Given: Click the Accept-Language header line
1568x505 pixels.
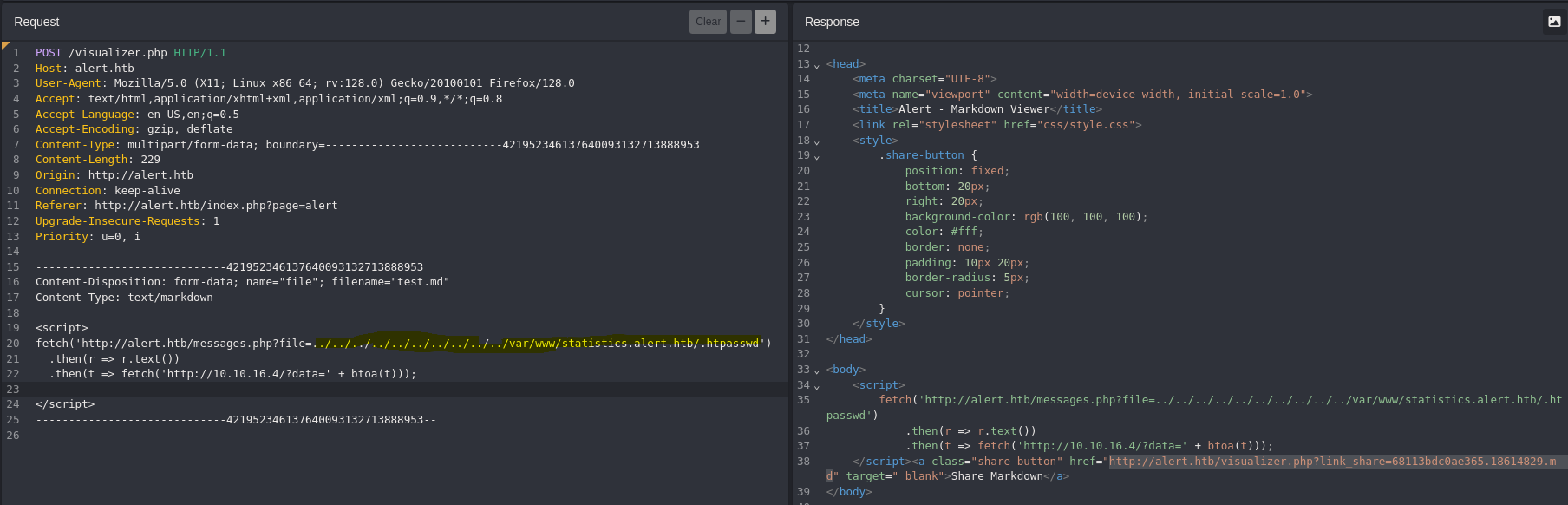Looking at the screenshot, I should click(x=137, y=115).
